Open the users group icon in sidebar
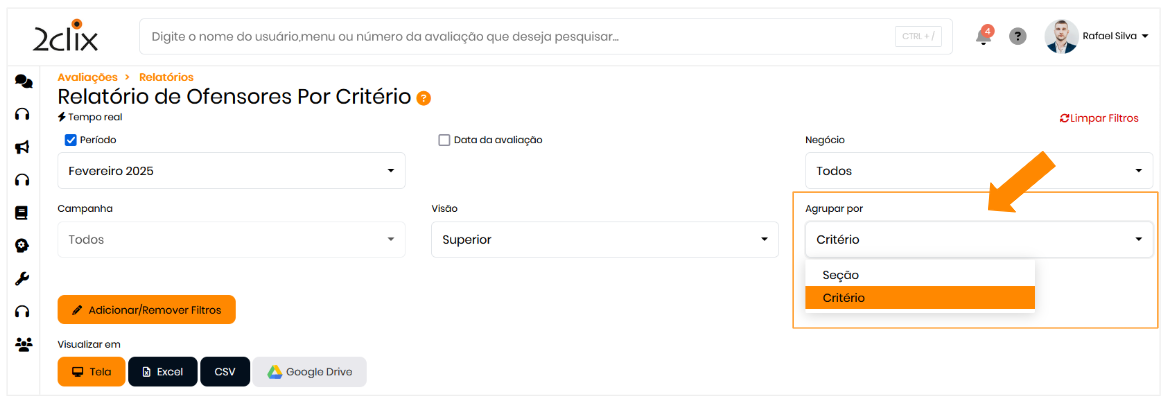The width and height of the screenshot is (1171, 403). pos(22,344)
